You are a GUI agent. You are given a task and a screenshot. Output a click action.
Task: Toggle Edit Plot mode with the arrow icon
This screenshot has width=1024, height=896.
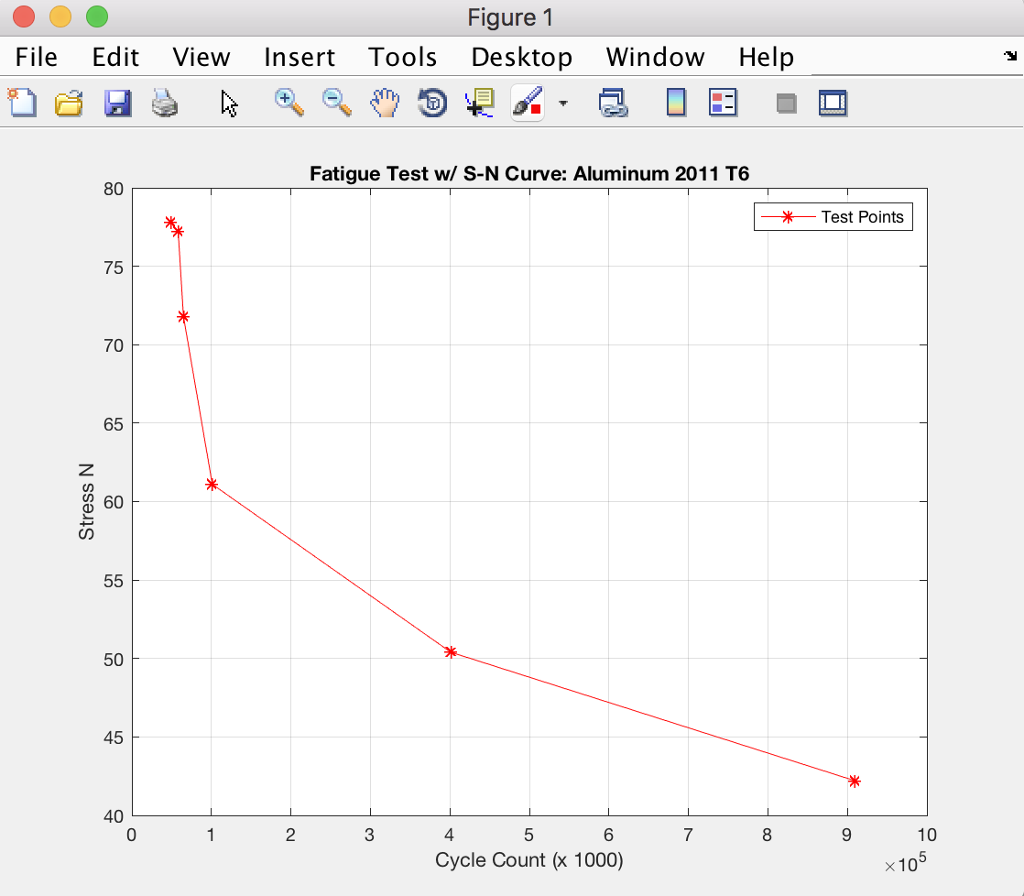pyautogui.click(x=229, y=102)
